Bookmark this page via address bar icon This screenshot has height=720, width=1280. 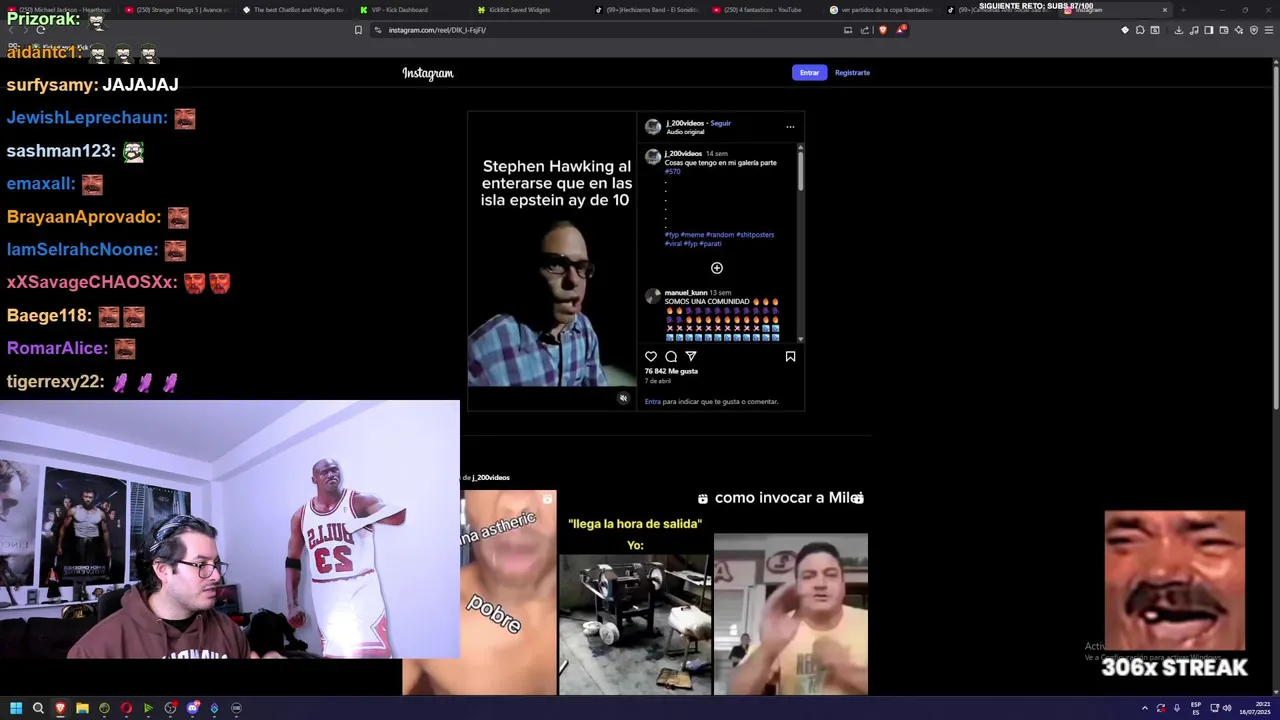click(x=358, y=30)
